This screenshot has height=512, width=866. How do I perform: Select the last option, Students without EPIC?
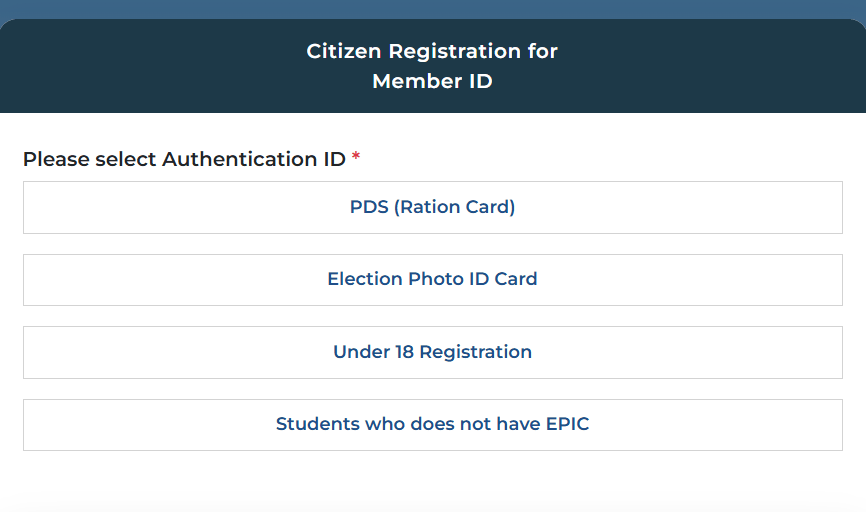coord(432,424)
